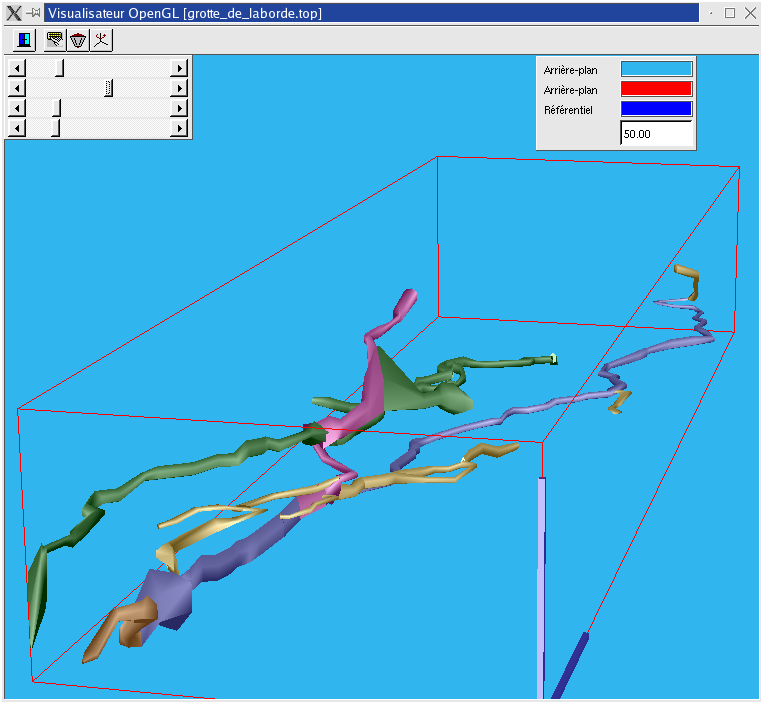
Task: Click the thumb of the top scrollbar
Action: pos(60,68)
